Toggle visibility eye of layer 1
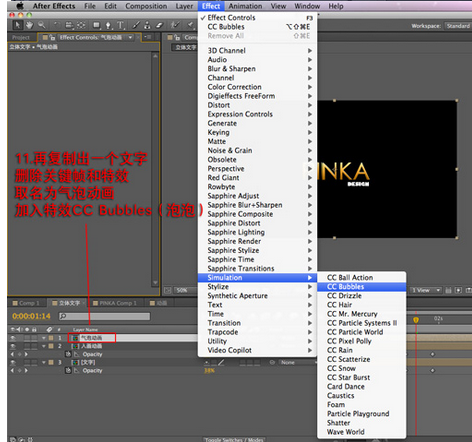 13,338
